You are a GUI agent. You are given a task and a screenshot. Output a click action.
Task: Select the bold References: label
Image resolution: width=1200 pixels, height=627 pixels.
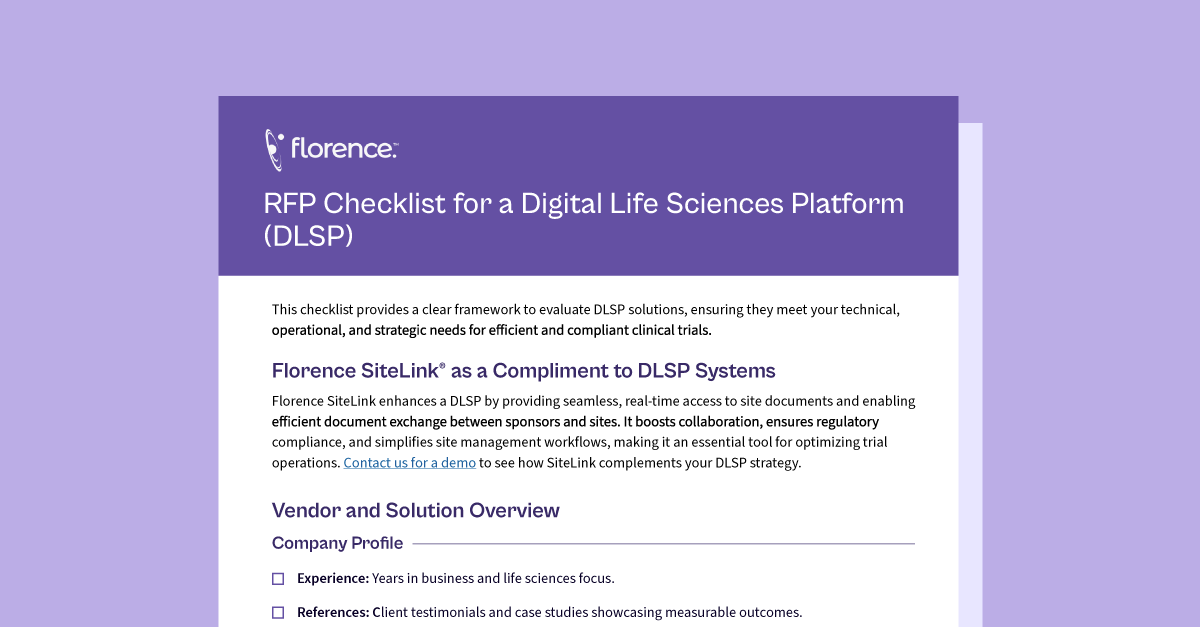tap(333, 612)
